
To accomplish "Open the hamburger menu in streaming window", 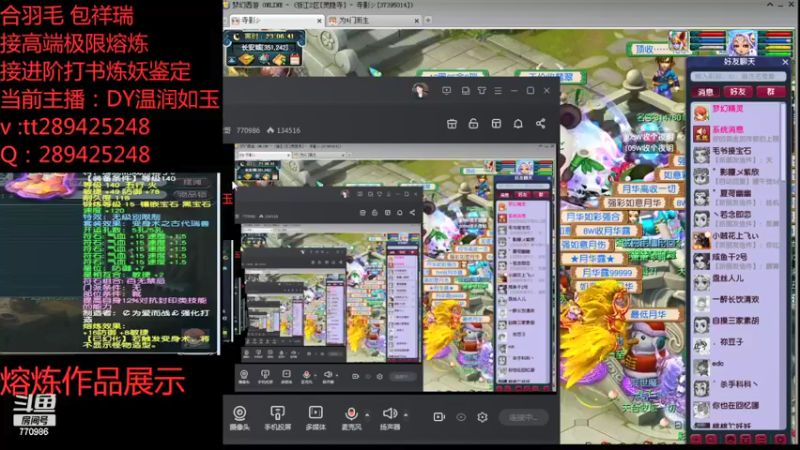I will pyautogui.click(x=498, y=91).
